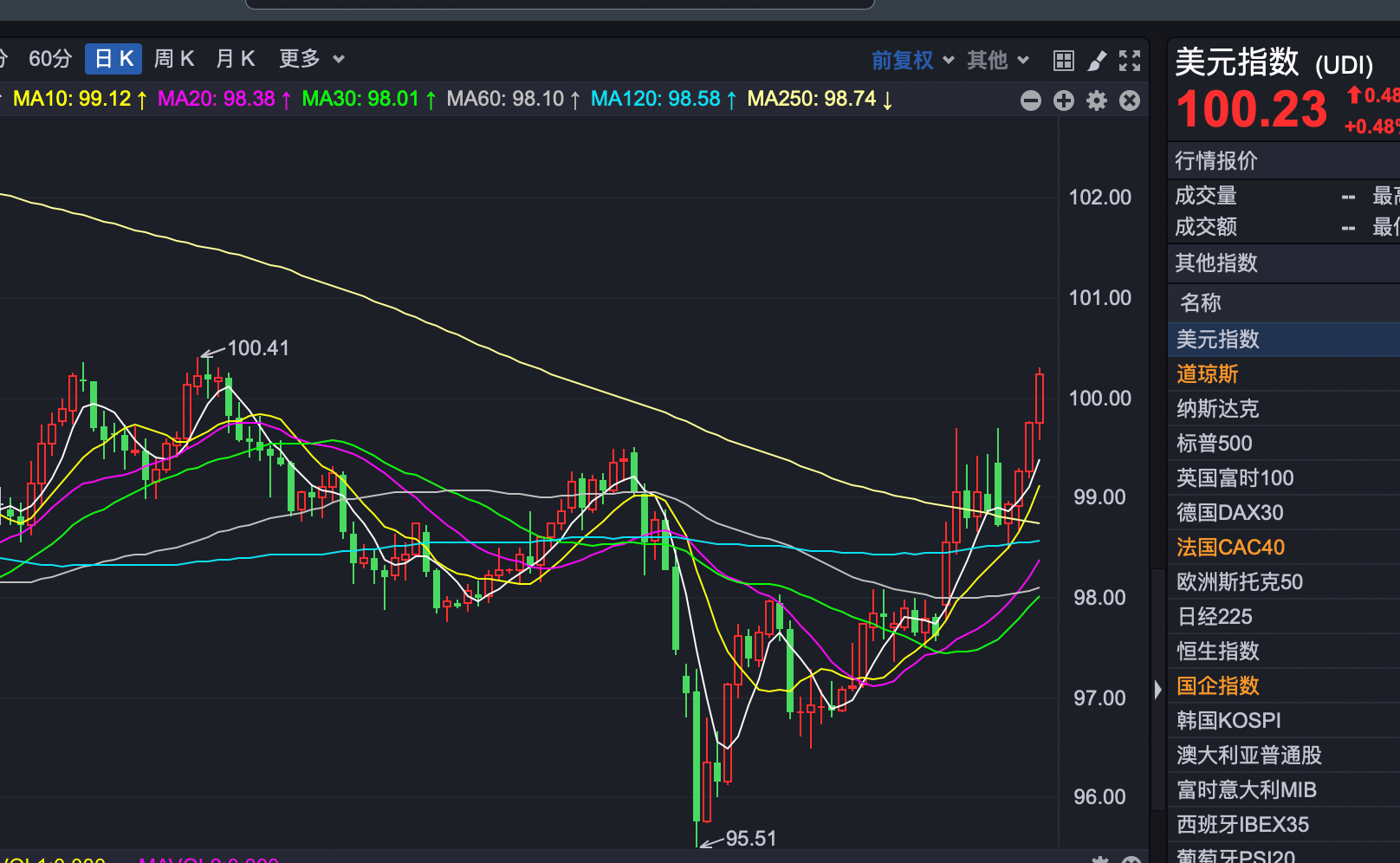The image size is (1400, 863).
Task: Select the 日经225 row
Action: coord(1215,617)
